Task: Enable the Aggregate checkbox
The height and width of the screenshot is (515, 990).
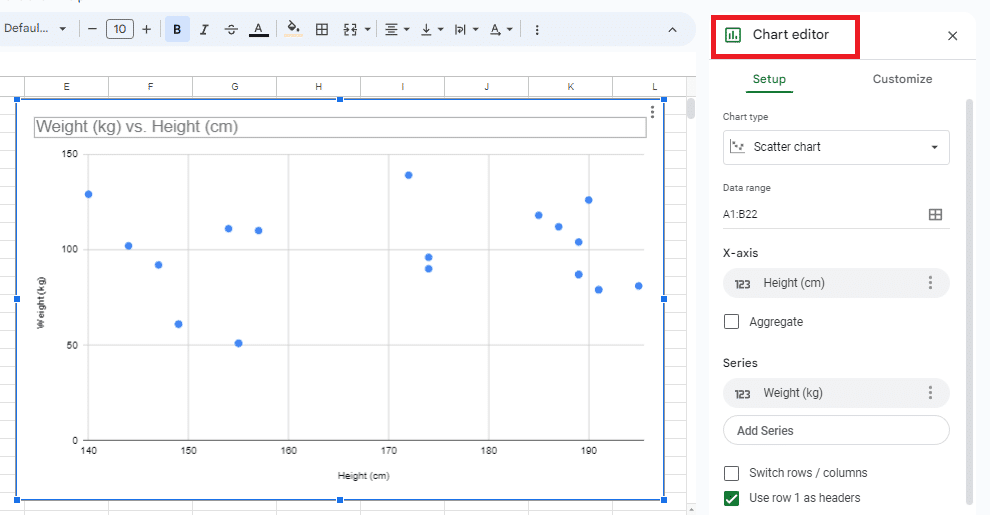Action: click(731, 322)
